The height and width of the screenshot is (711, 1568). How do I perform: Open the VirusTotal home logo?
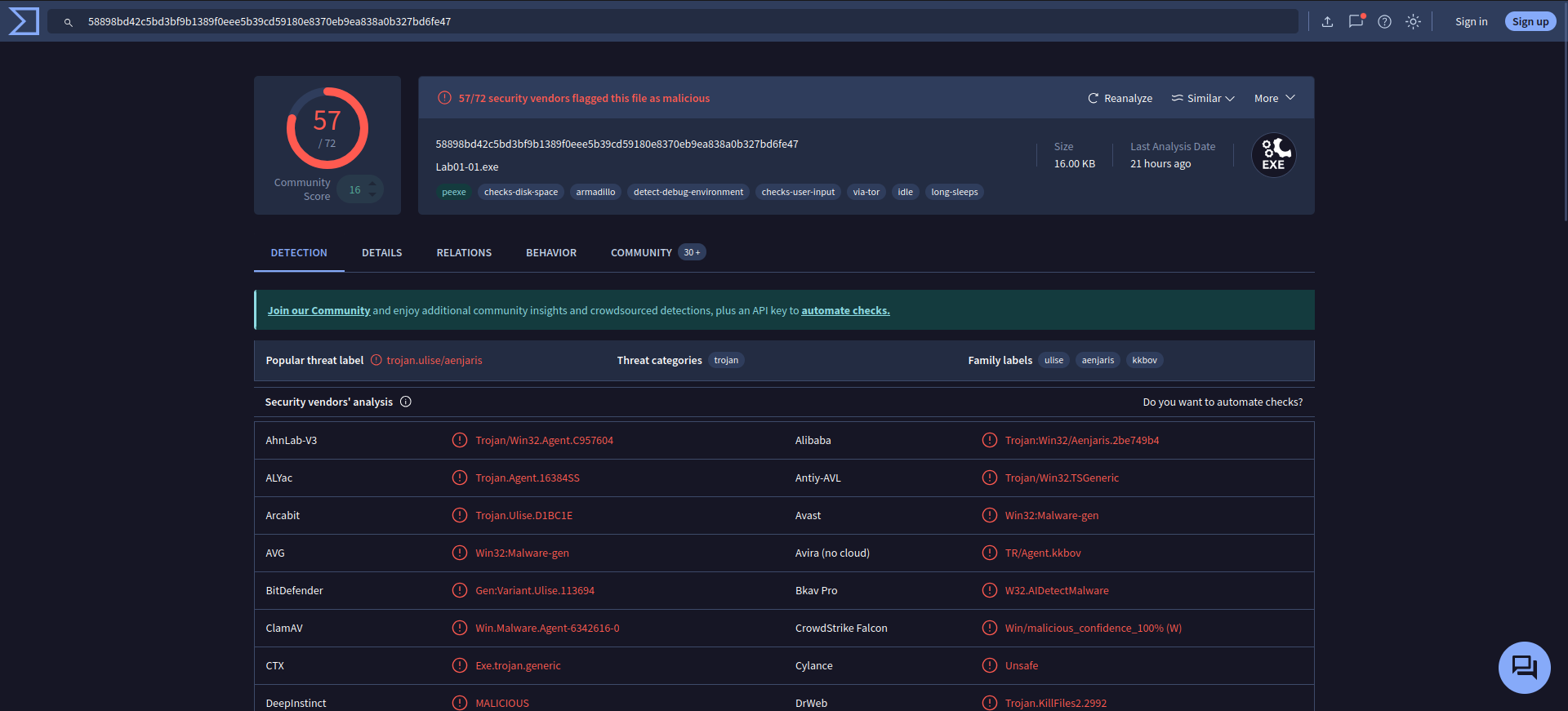24,21
